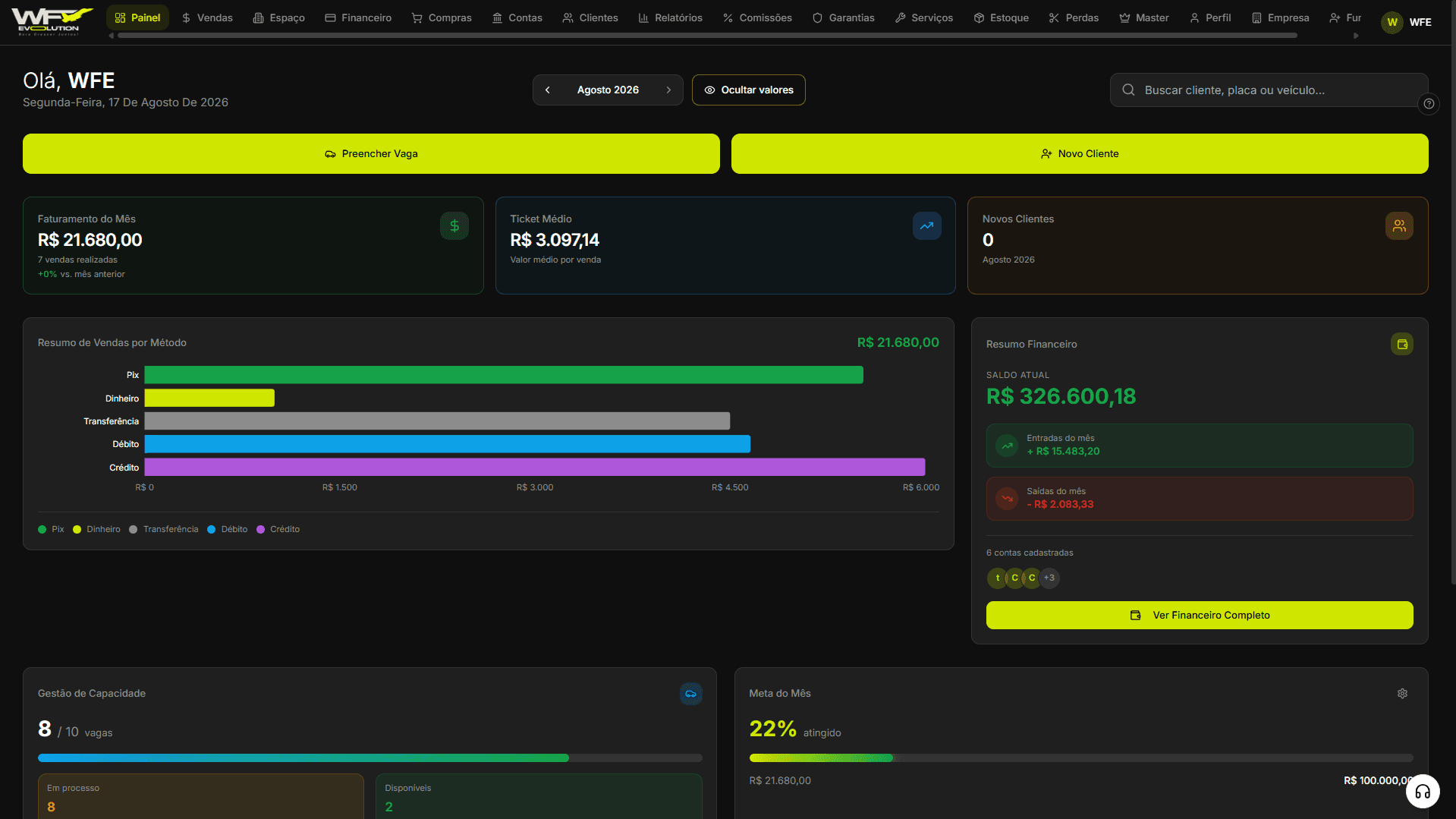
Task: Click 6 contas cadastradas text
Action: (x=1030, y=553)
